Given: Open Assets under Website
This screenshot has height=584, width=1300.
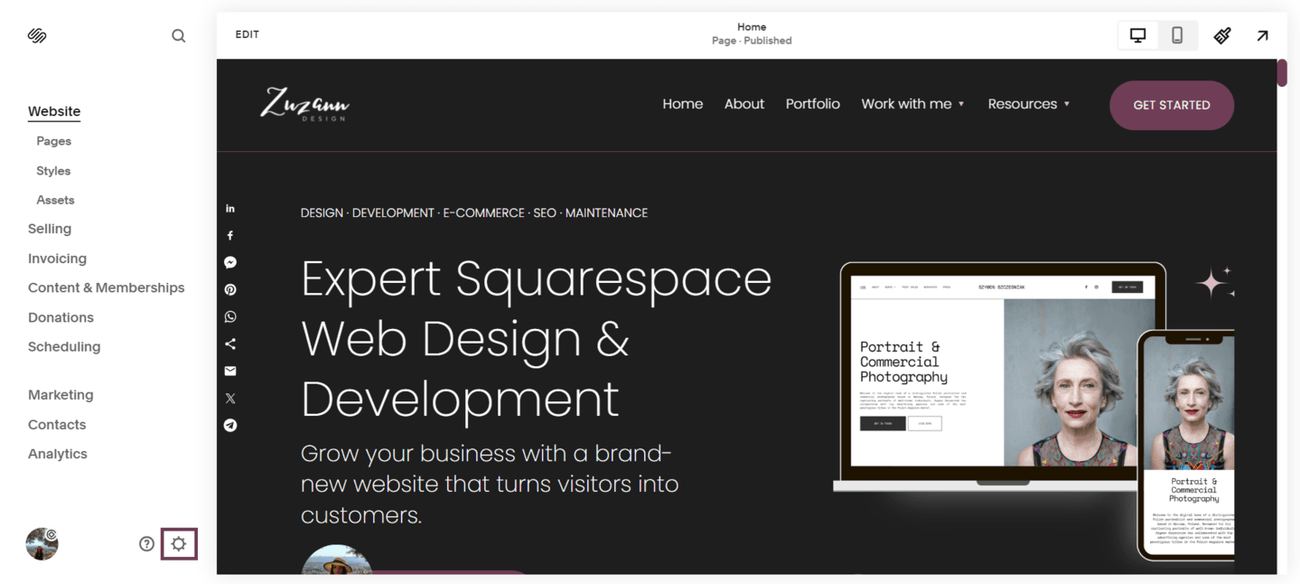Looking at the screenshot, I should coord(55,200).
